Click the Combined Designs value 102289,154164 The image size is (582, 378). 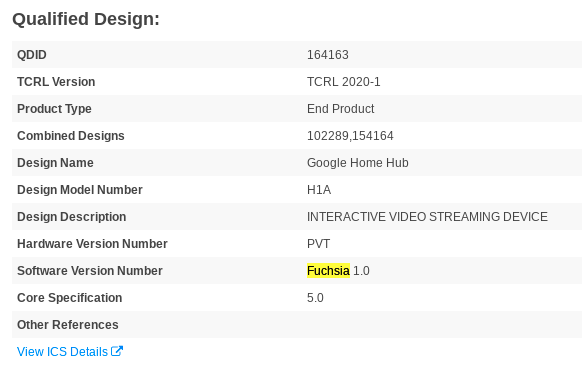pyautogui.click(x=350, y=136)
